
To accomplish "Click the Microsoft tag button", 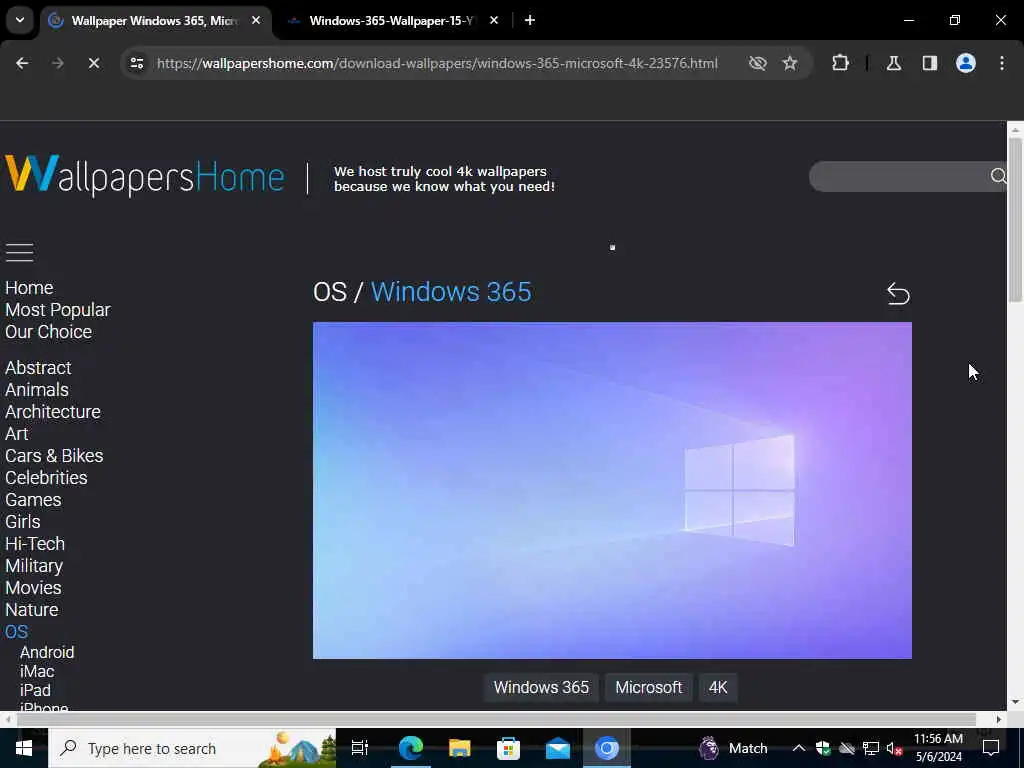I will tap(648, 688).
